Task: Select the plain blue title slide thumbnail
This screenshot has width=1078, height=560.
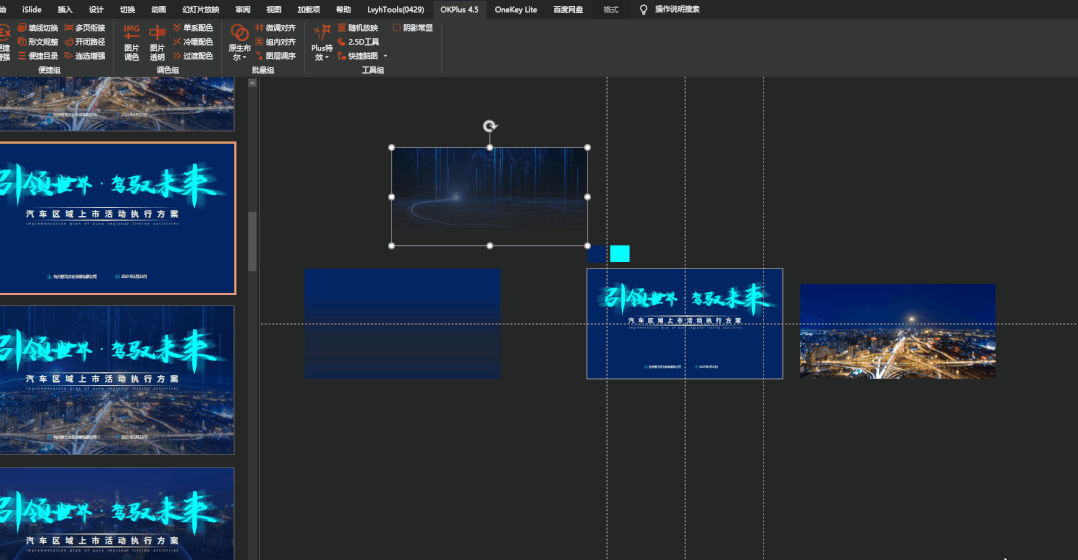Action: click(x=117, y=219)
